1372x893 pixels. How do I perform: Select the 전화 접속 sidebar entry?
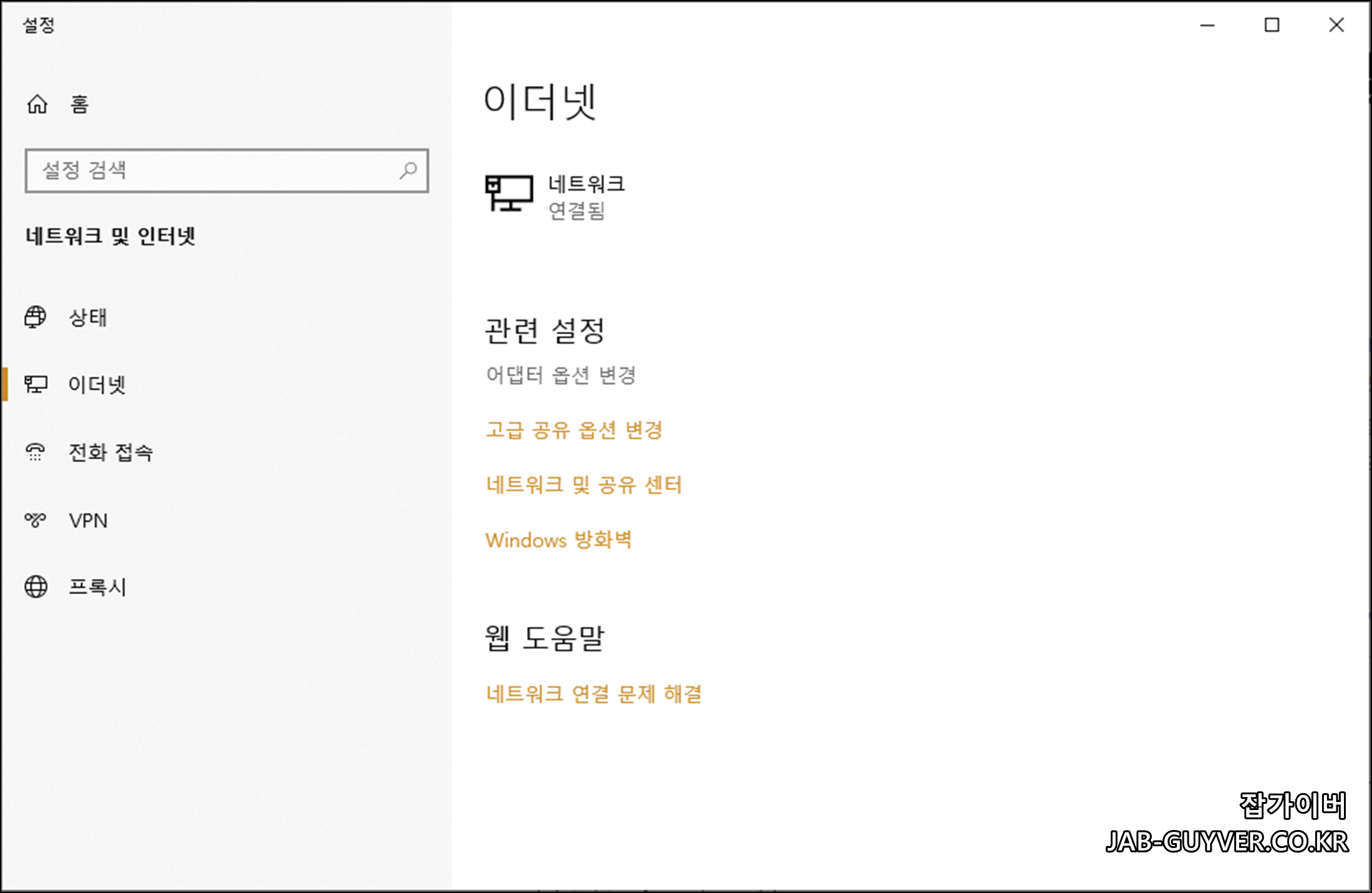pos(110,452)
